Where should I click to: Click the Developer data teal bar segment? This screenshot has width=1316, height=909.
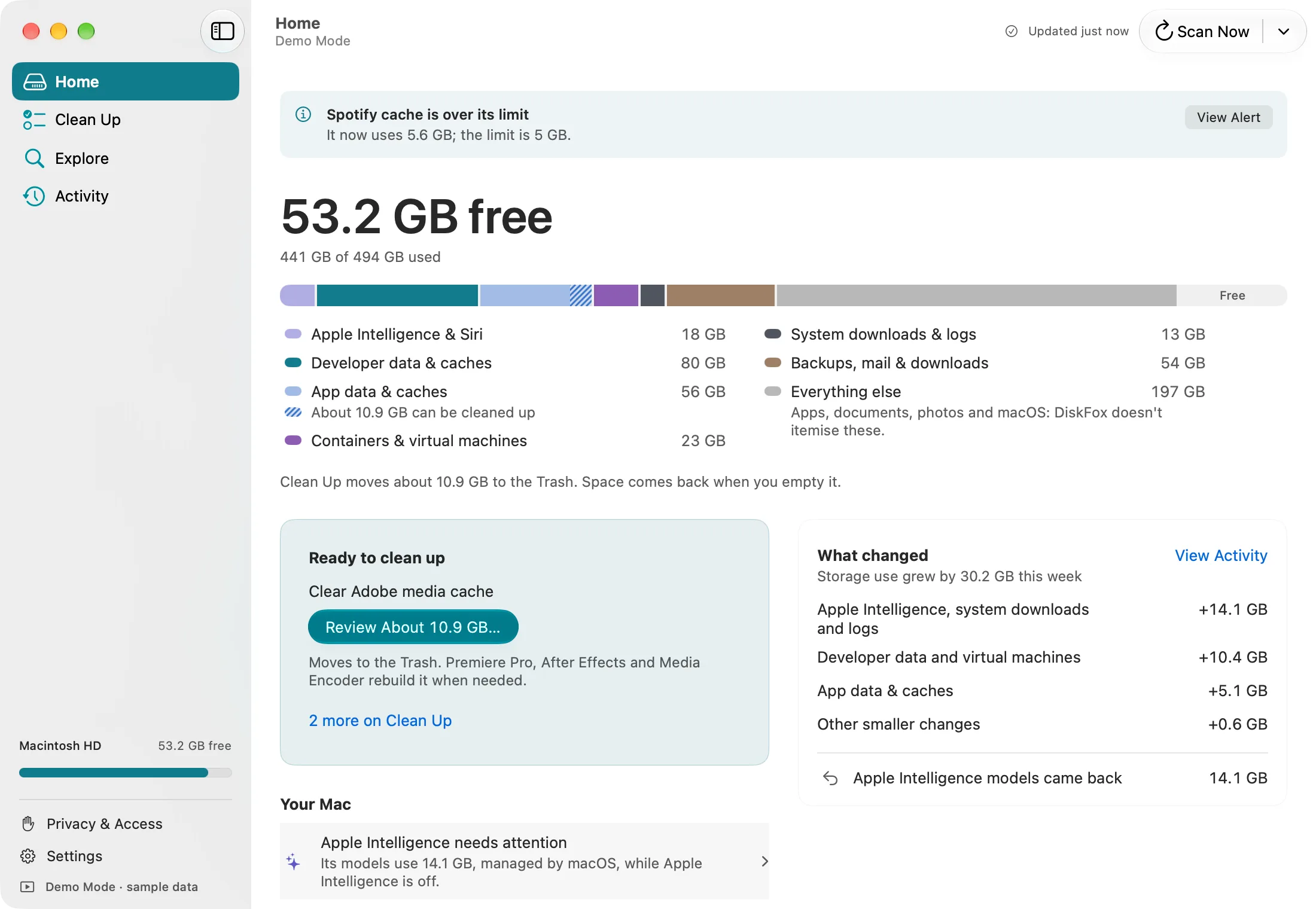click(397, 295)
